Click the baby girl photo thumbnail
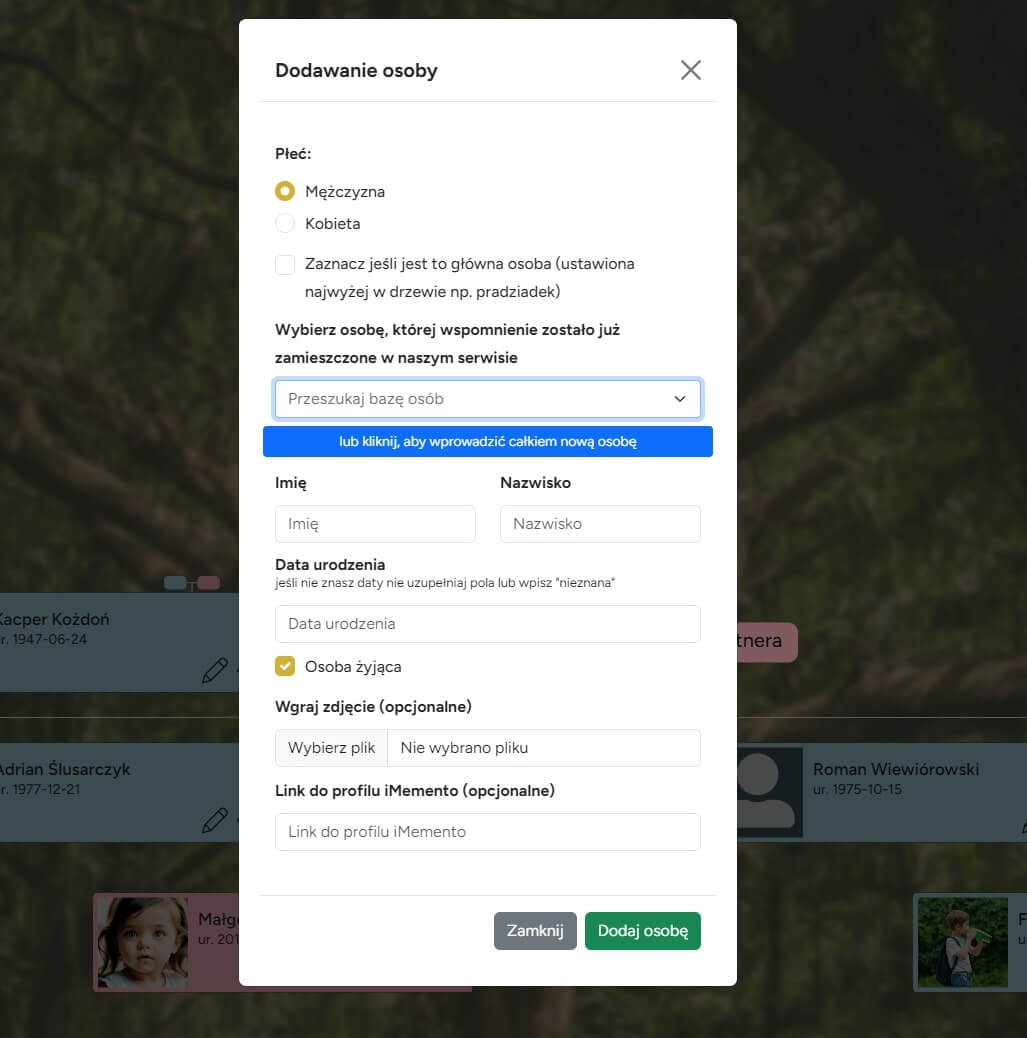 (x=141, y=942)
